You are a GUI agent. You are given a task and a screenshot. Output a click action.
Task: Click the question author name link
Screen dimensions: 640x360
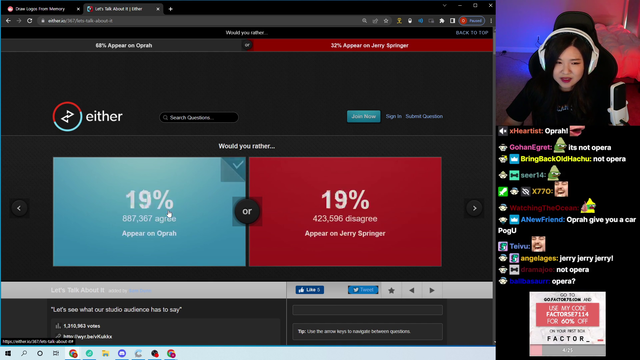[x=140, y=291]
